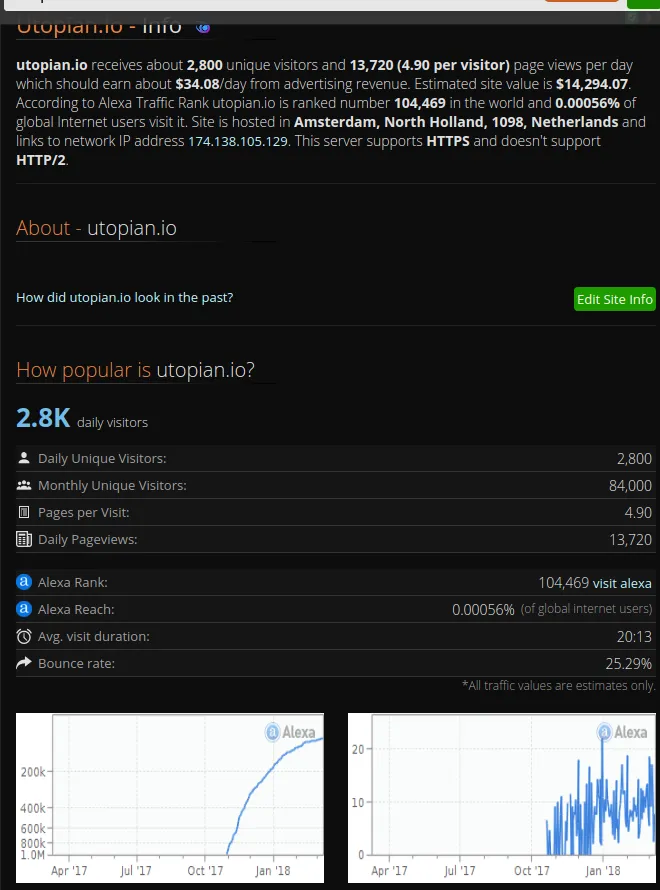The height and width of the screenshot is (890, 660).
Task: Select the Pages per Visit value 4.90
Action: [638, 513]
